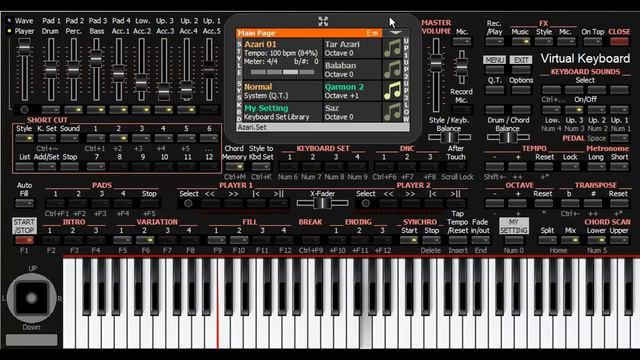Adjust the Drum/Chord Balance slider
The height and width of the screenshot is (360, 640).
pyautogui.click(x=508, y=137)
